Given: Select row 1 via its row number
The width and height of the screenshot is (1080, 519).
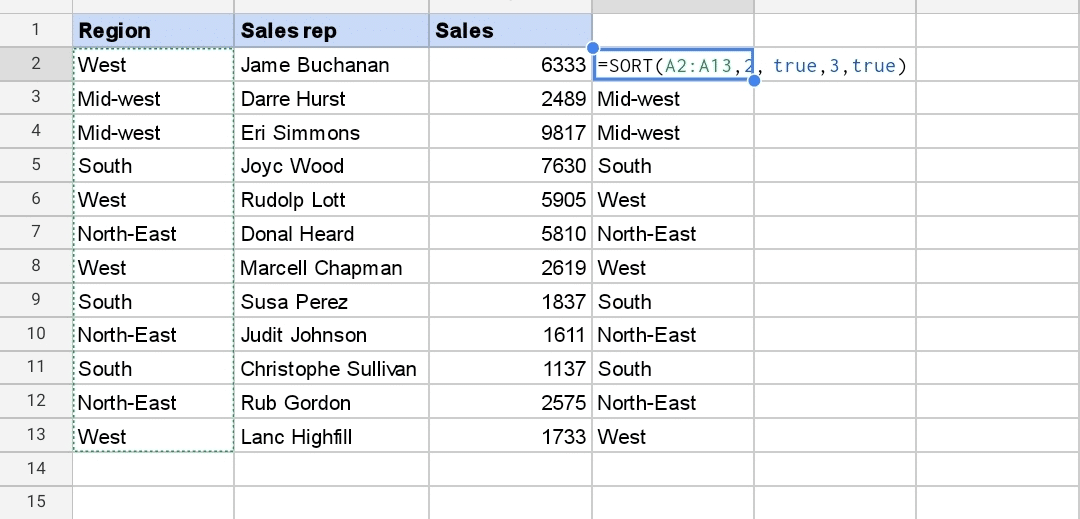Looking at the screenshot, I should tap(36, 31).
